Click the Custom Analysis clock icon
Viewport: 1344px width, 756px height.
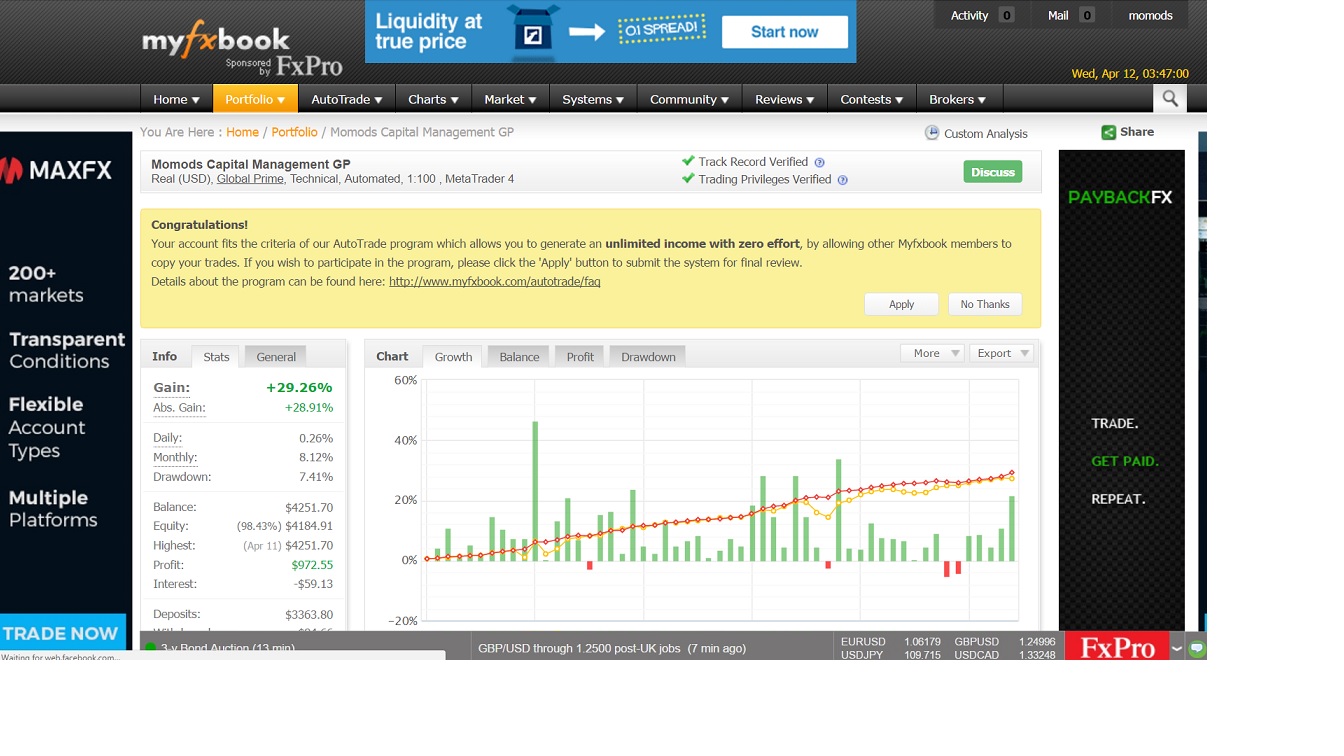pyautogui.click(x=932, y=133)
